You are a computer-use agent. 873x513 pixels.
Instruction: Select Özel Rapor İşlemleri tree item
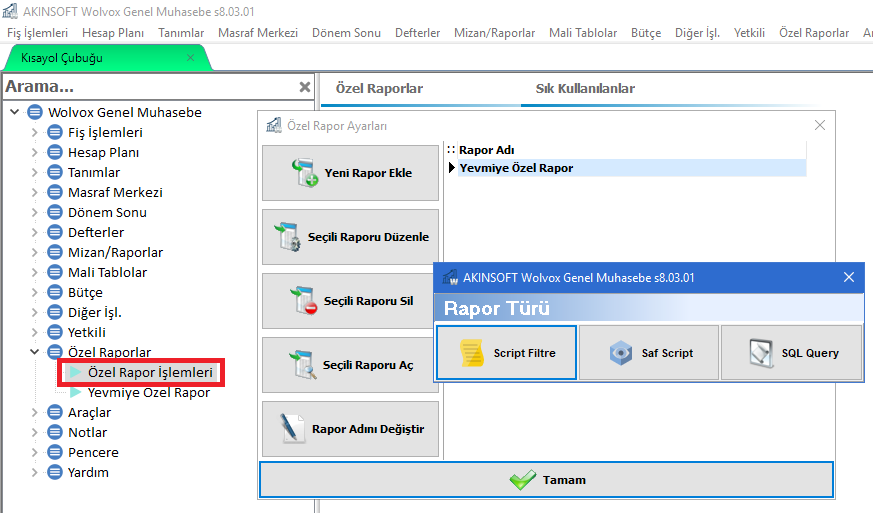[150, 372]
